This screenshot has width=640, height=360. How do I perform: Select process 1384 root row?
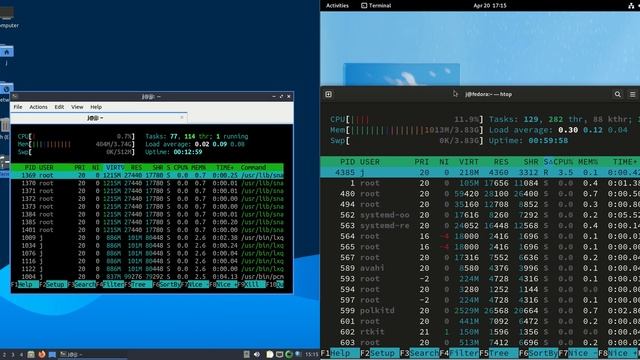(147, 214)
